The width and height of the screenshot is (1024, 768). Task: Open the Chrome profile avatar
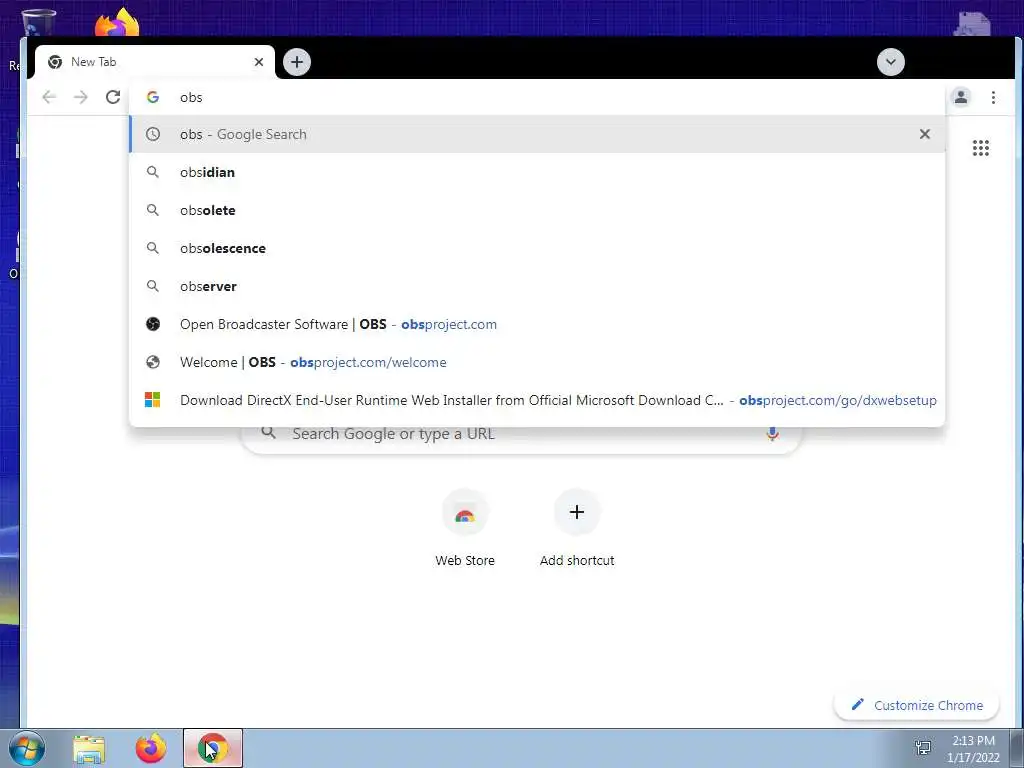coord(961,97)
